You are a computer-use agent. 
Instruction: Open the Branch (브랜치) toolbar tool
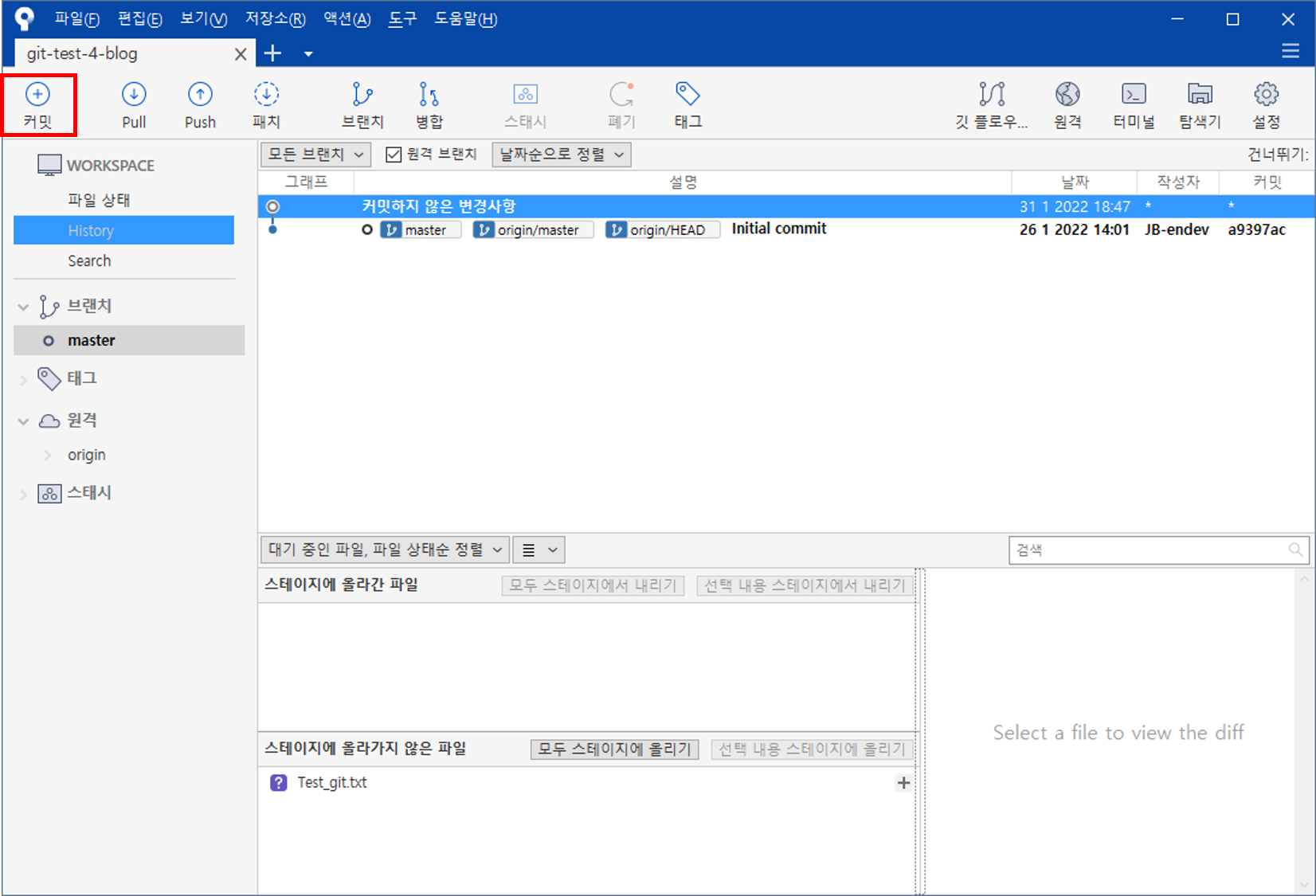(362, 104)
